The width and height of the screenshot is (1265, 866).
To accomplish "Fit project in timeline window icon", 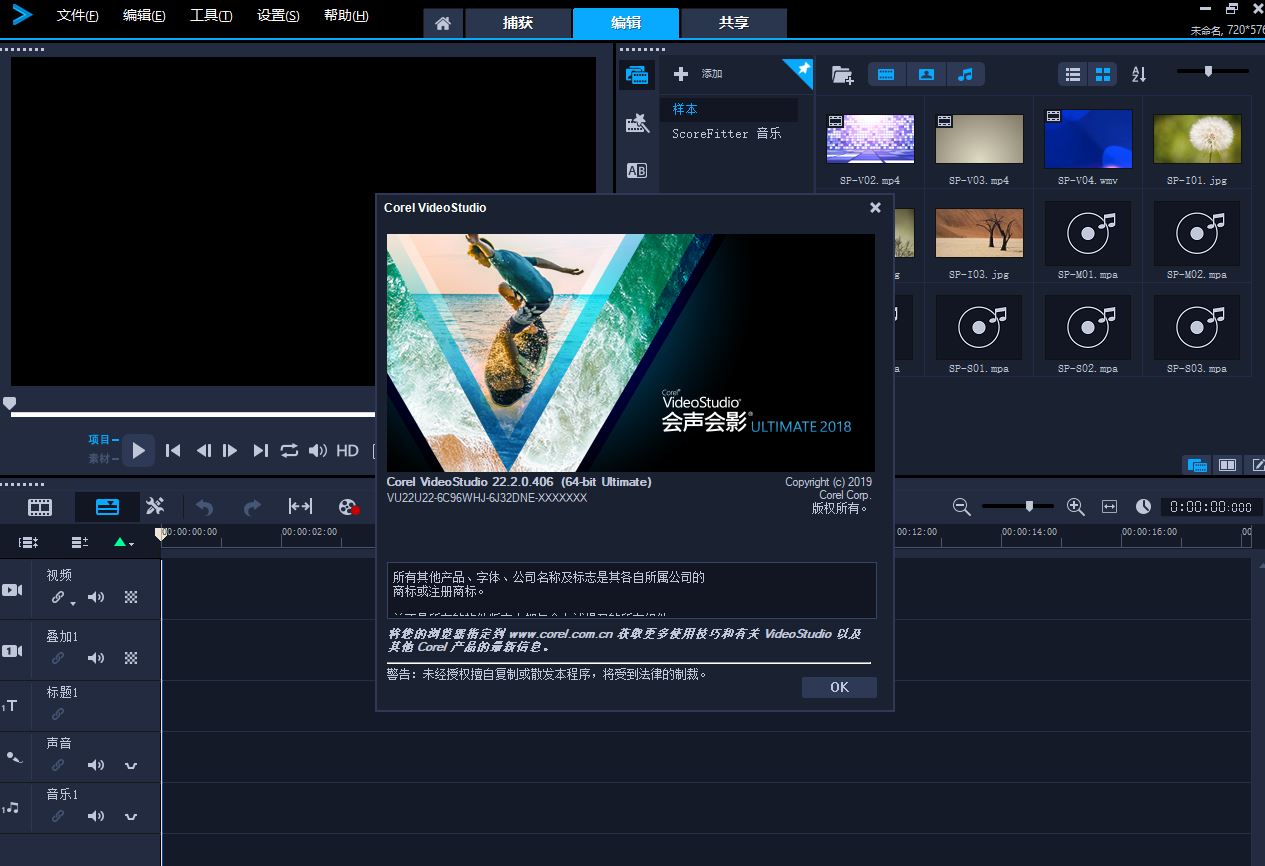I will pos(1109,507).
